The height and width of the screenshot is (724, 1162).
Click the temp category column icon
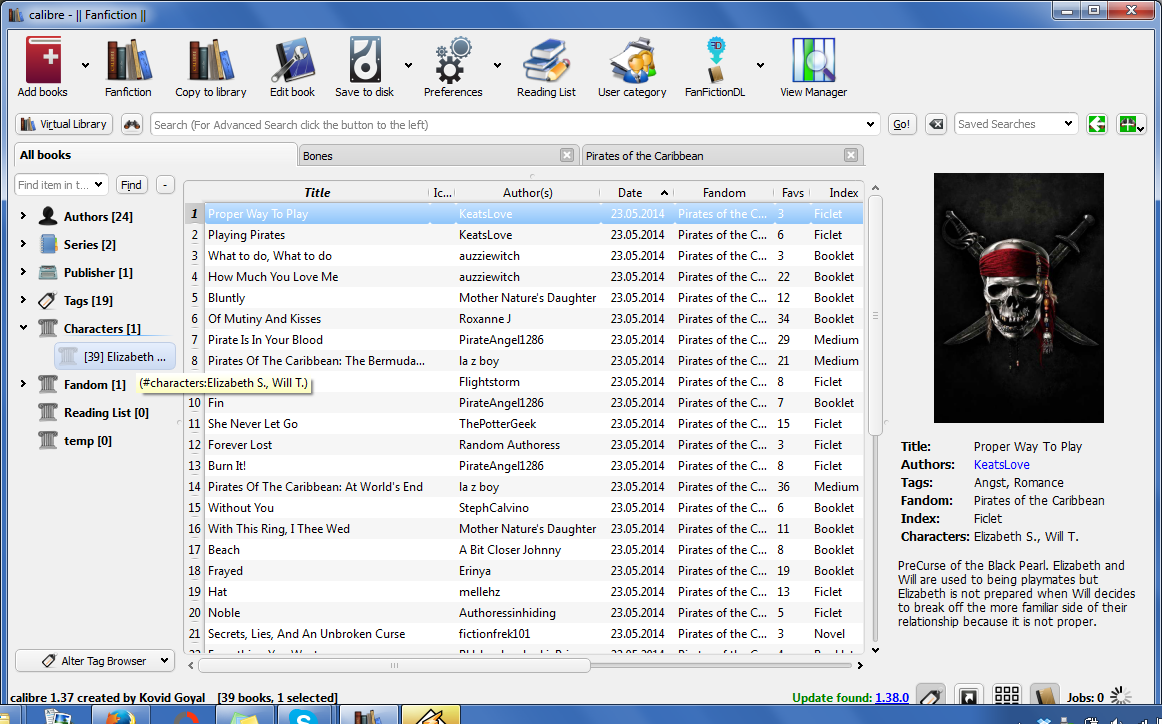click(48, 440)
